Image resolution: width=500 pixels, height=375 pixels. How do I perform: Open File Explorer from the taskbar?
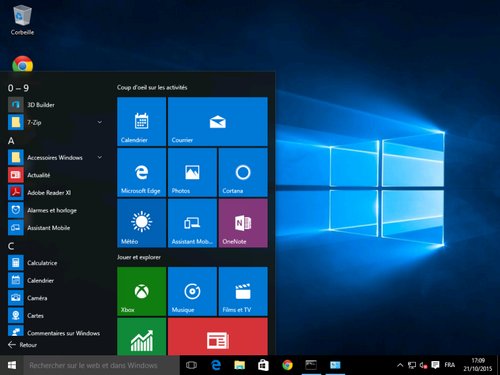pos(240,365)
